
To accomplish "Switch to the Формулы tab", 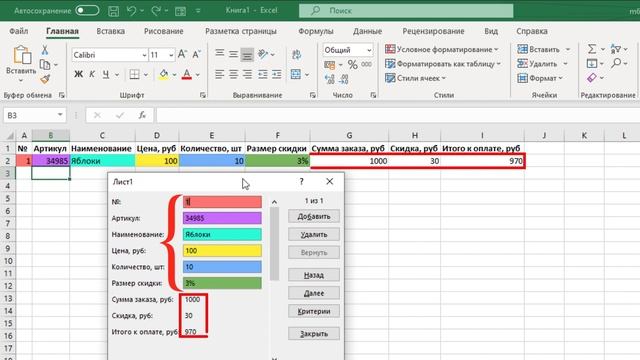I will click(x=316, y=31).
